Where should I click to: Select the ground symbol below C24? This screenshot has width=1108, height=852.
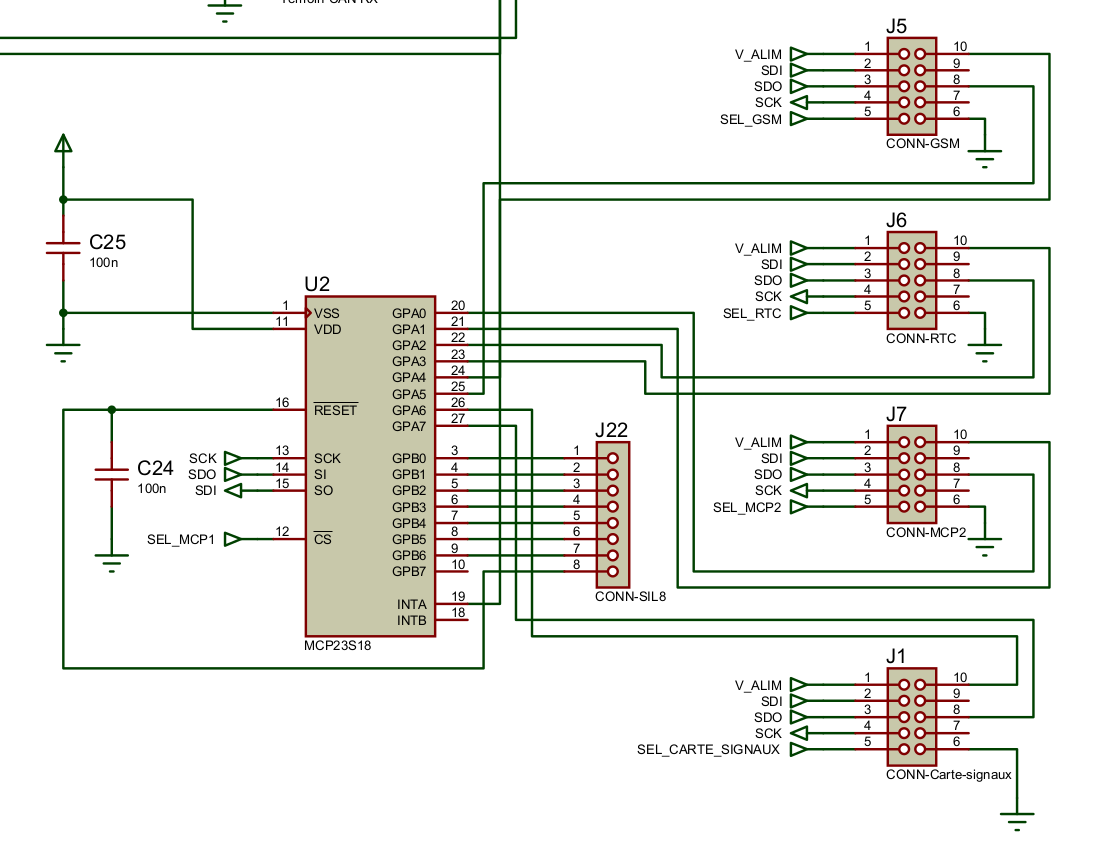pos(111,563)
